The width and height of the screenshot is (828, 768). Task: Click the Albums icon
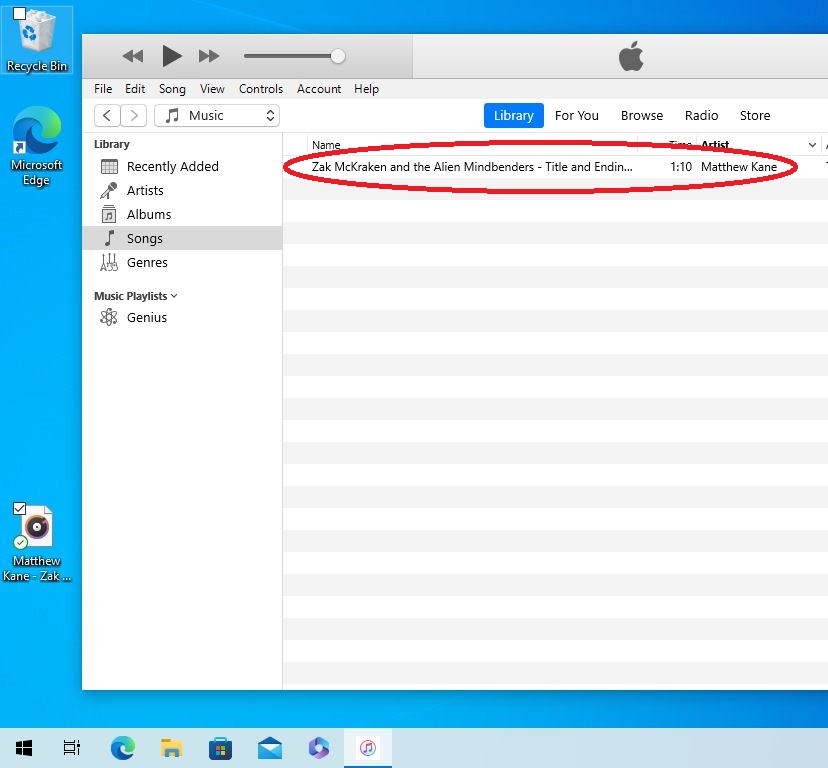pyautogui.click(x=109, y=214)
